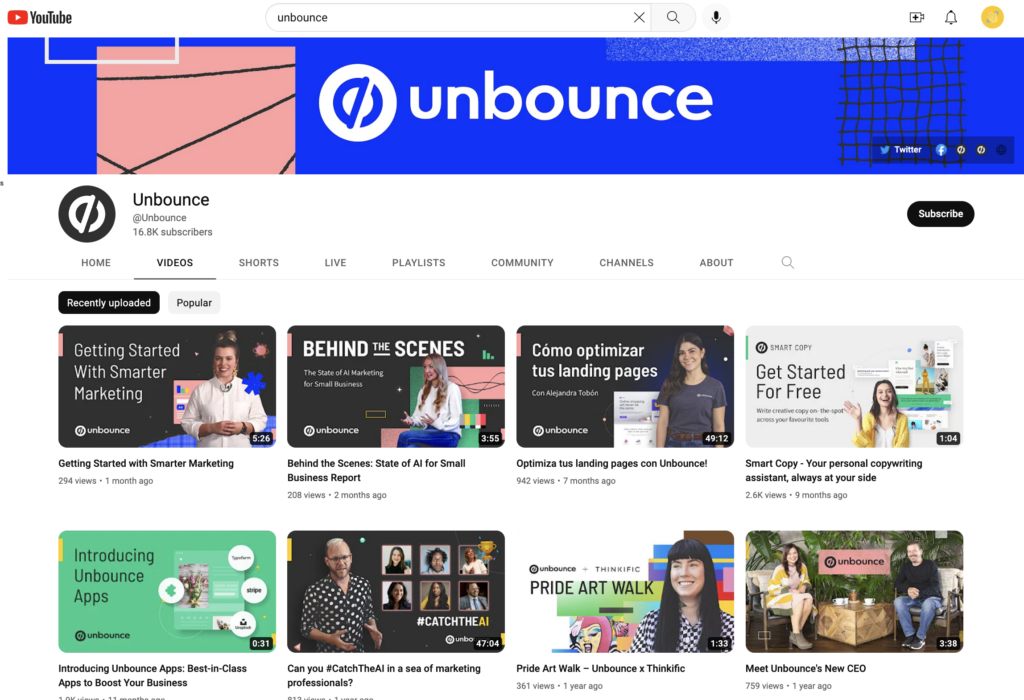Open title Optimiza tus landing pages con Unbounce!

[x=612, y=463]
